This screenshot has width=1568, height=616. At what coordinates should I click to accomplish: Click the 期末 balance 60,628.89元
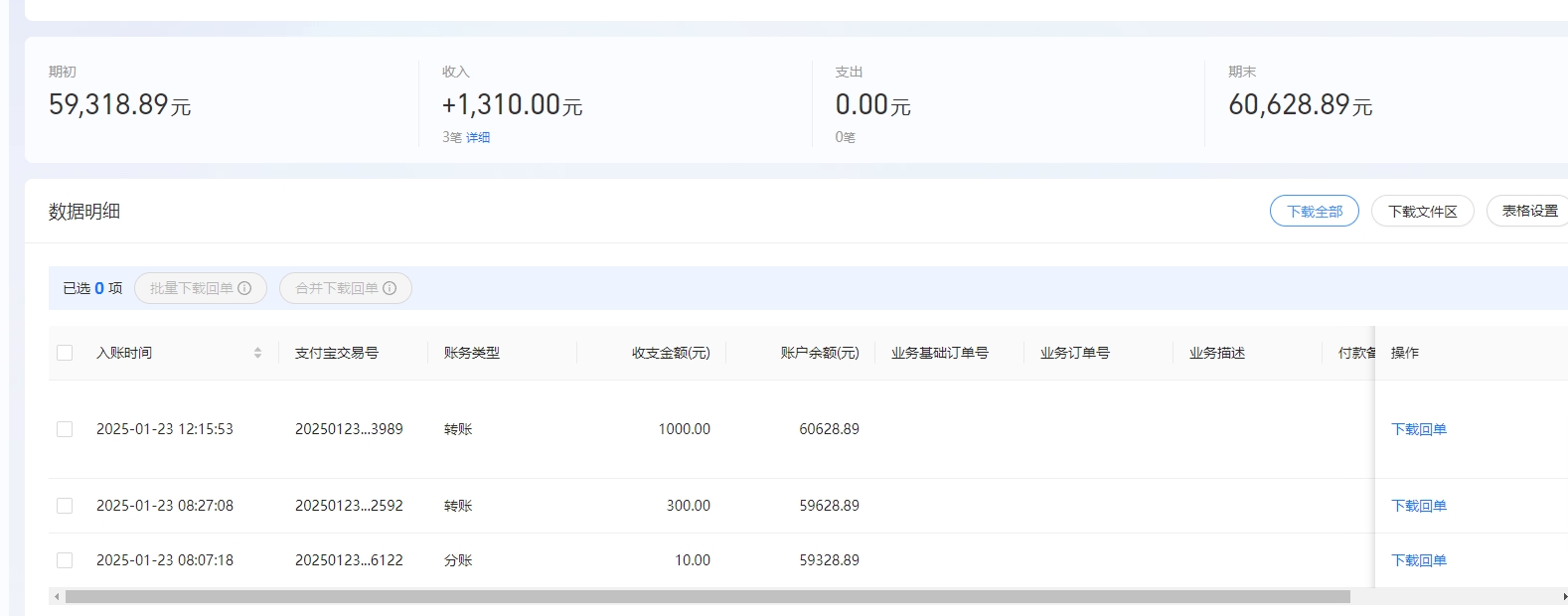[1300, 104]
